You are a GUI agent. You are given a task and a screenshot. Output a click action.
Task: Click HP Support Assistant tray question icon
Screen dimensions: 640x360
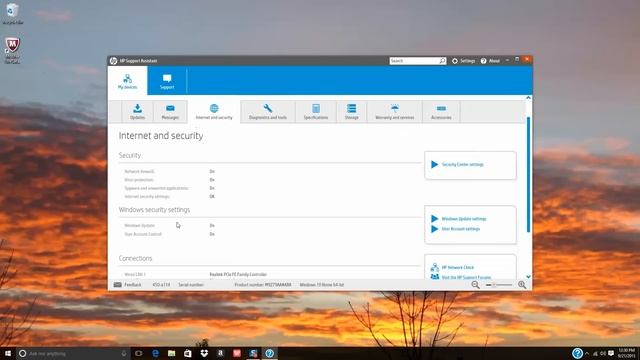[x=577, y=353]
